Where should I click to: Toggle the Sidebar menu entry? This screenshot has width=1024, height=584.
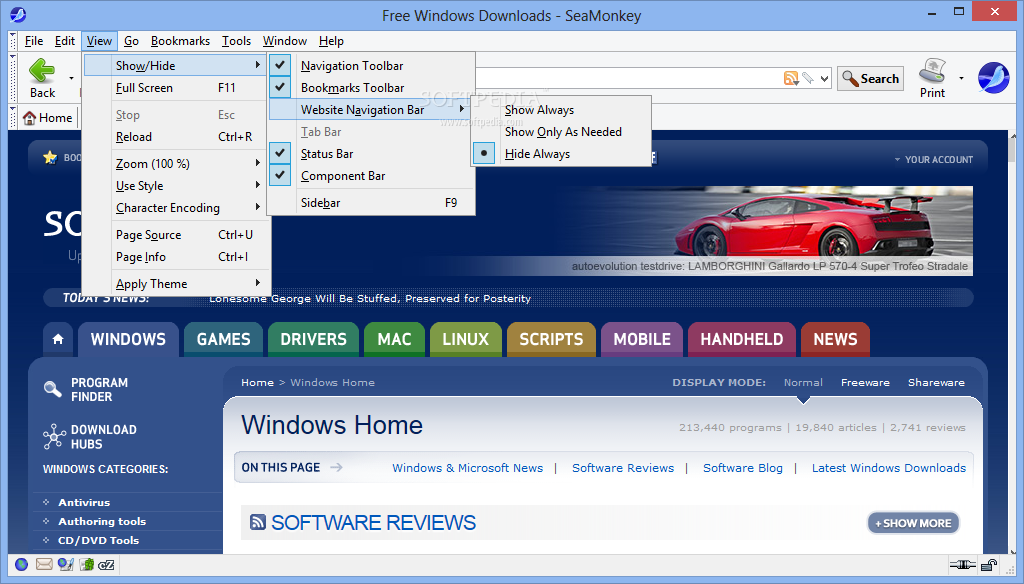click(371, 203)
